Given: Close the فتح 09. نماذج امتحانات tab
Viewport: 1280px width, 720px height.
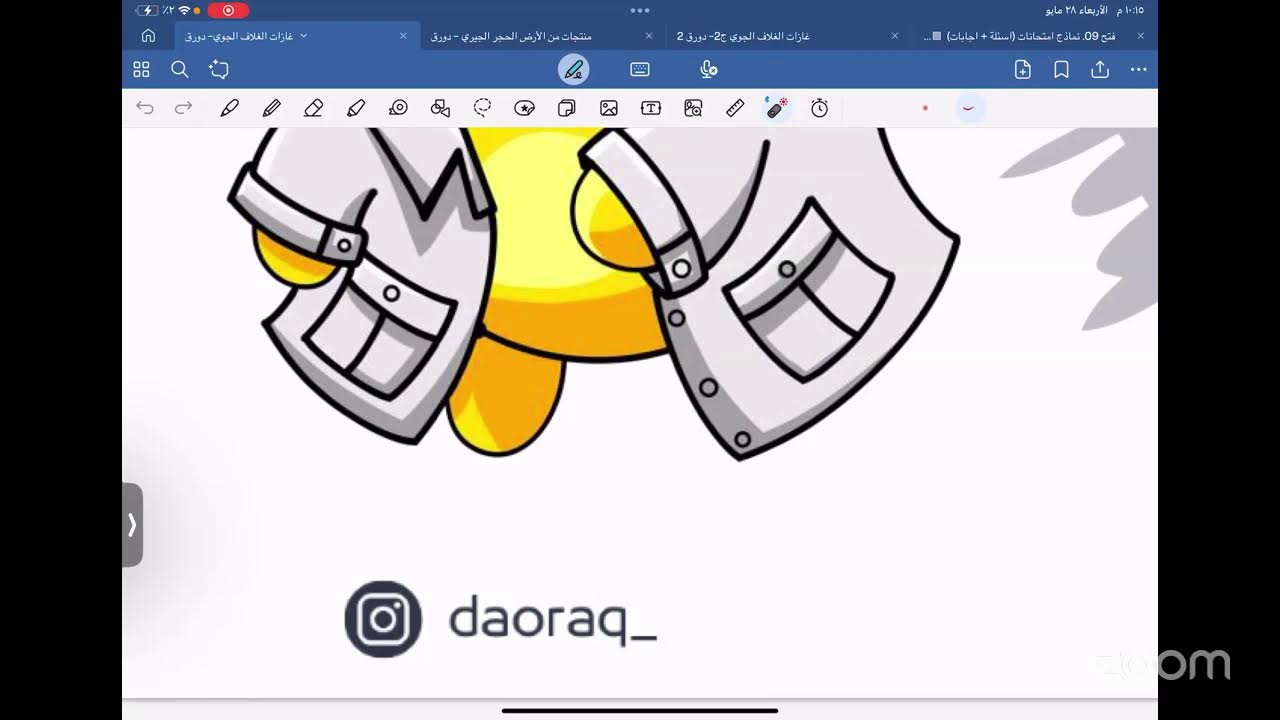Looking at the screenshot, I should click(x=1139, y=36).
